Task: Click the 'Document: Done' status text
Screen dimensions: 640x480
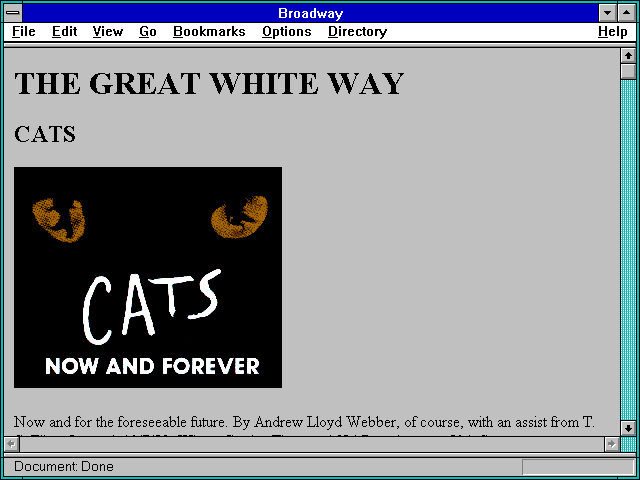Action: (64, 466)
